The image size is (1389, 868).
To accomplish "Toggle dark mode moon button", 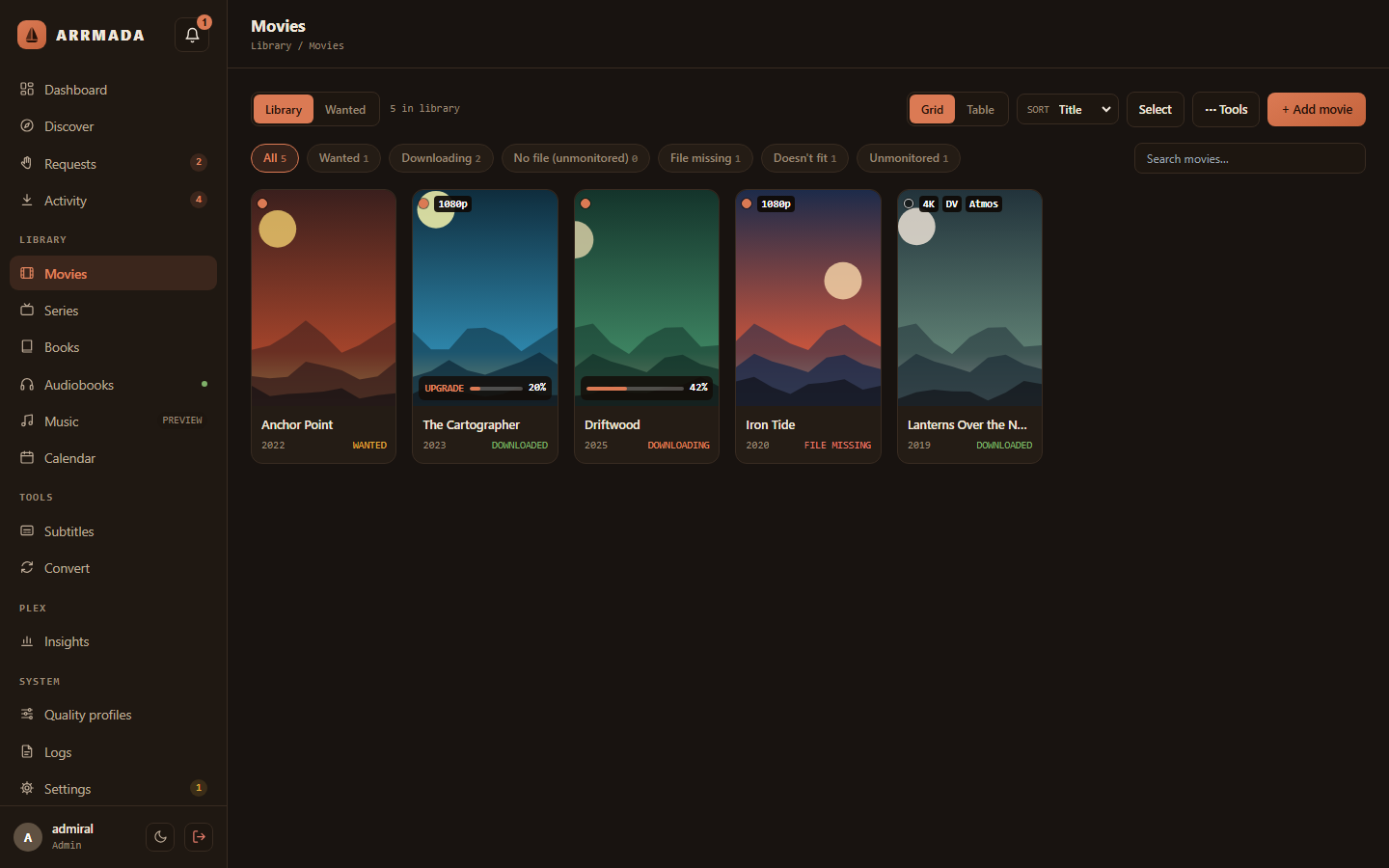I will tap(160, 837).
